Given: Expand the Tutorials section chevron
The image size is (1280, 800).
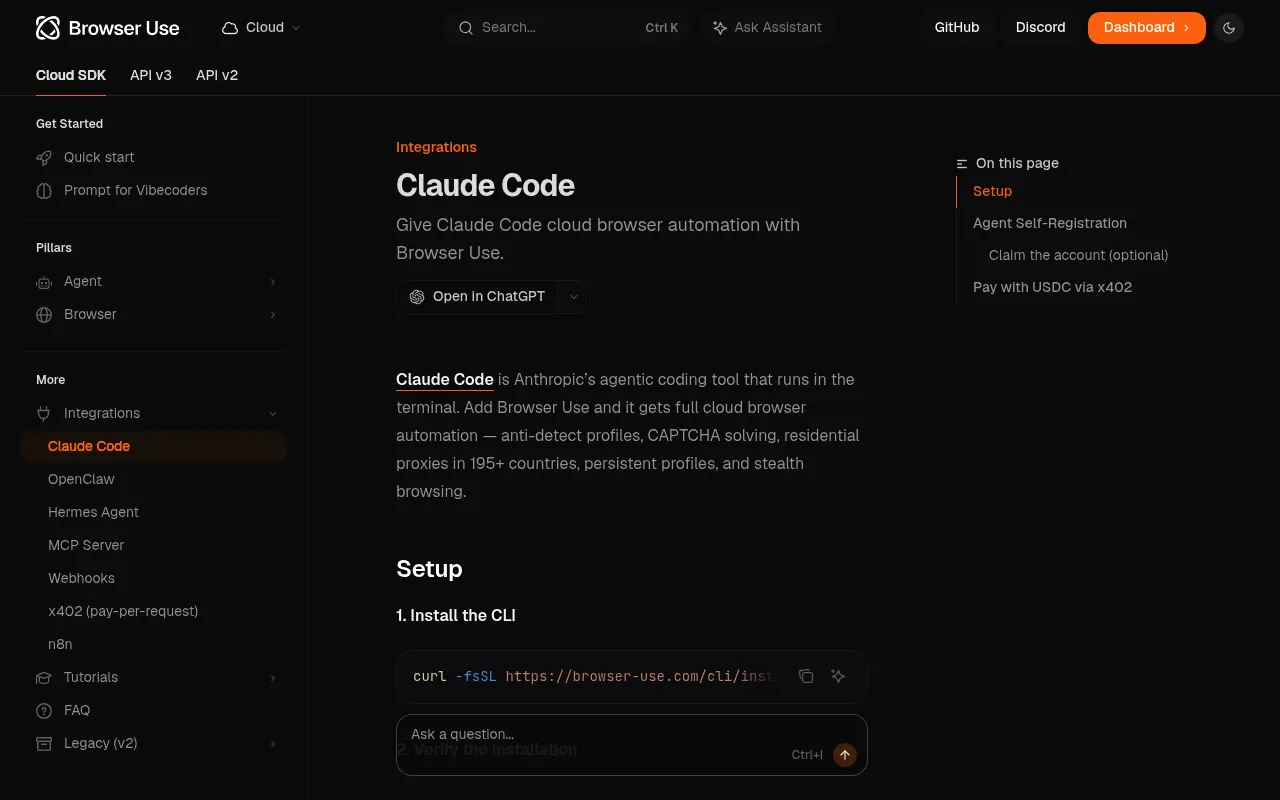Looking at the screenshot, I should pyautogui.click(x=273, y=677).
